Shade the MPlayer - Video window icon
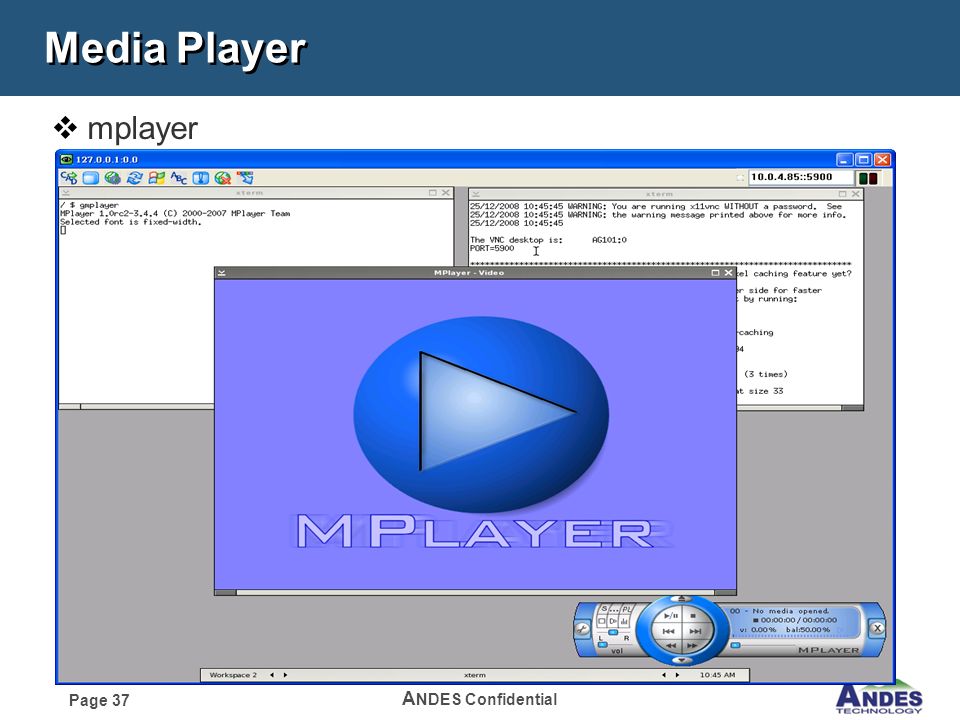 tap(222, 272)
